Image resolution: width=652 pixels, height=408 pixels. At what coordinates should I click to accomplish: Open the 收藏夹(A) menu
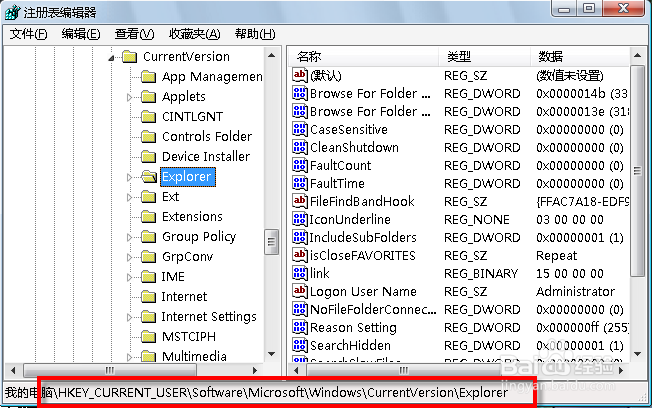(195, 34)
